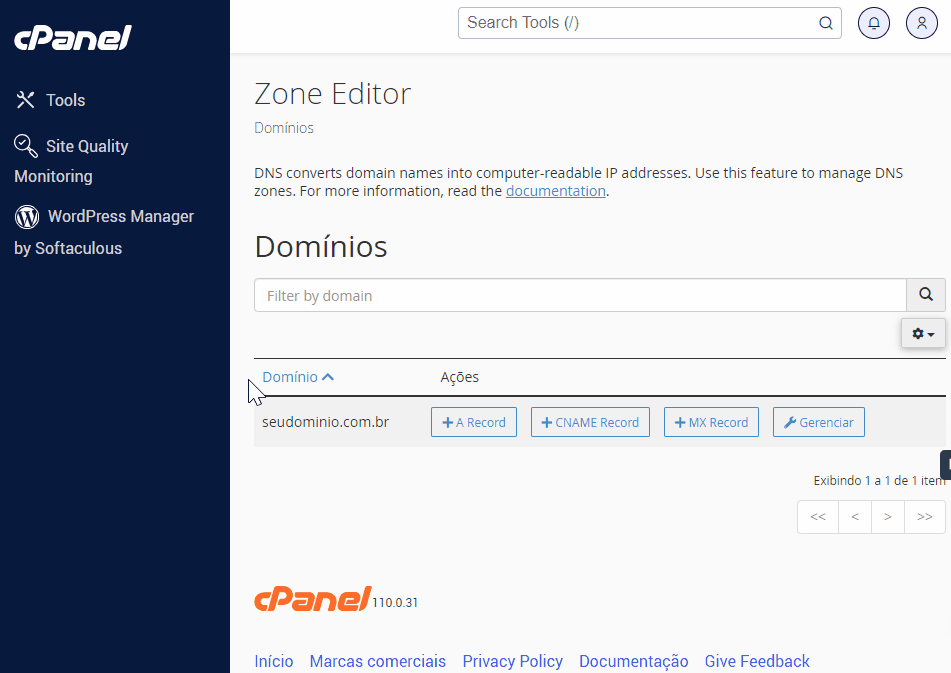Click the orange cPanel footer logo
The width and height of the screenshot is (951, 673).
[x=312, y=599]
